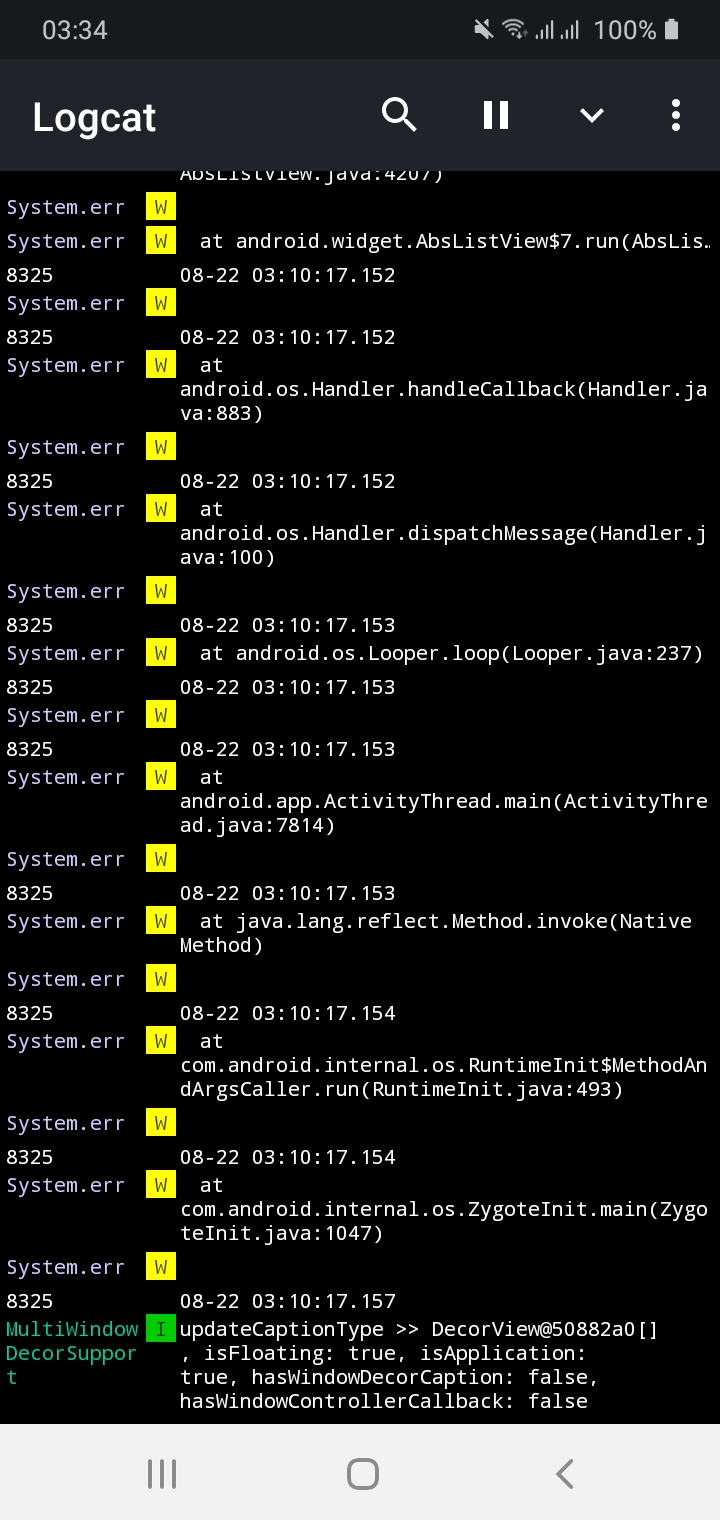
Task: Pause logging with the toolbar toggle
Action: tap(495, 114)
